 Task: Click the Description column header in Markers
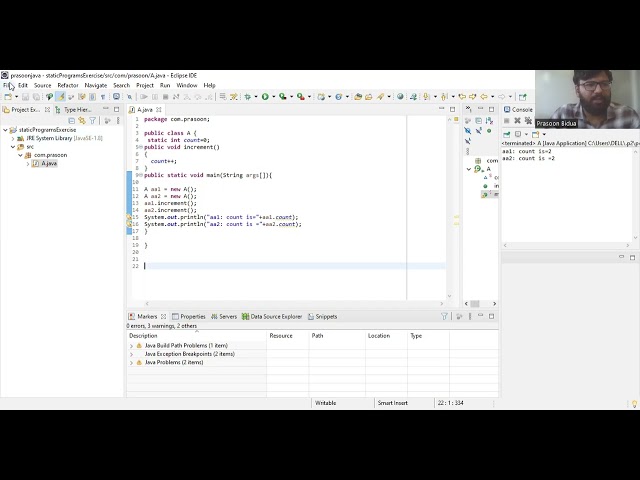(197, 336)
